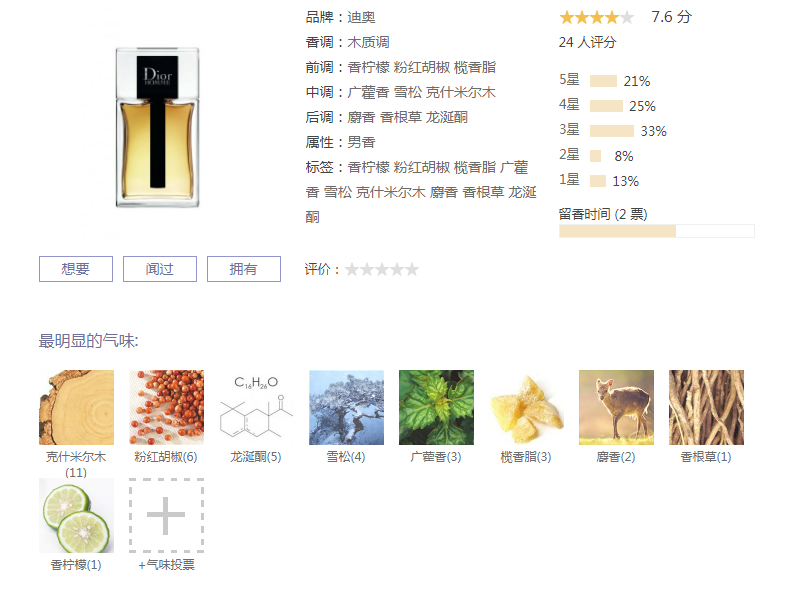Open the 龙涎酮 molecule structure image
The height and width of the screenshot is (600, 812).
(256, 407)
